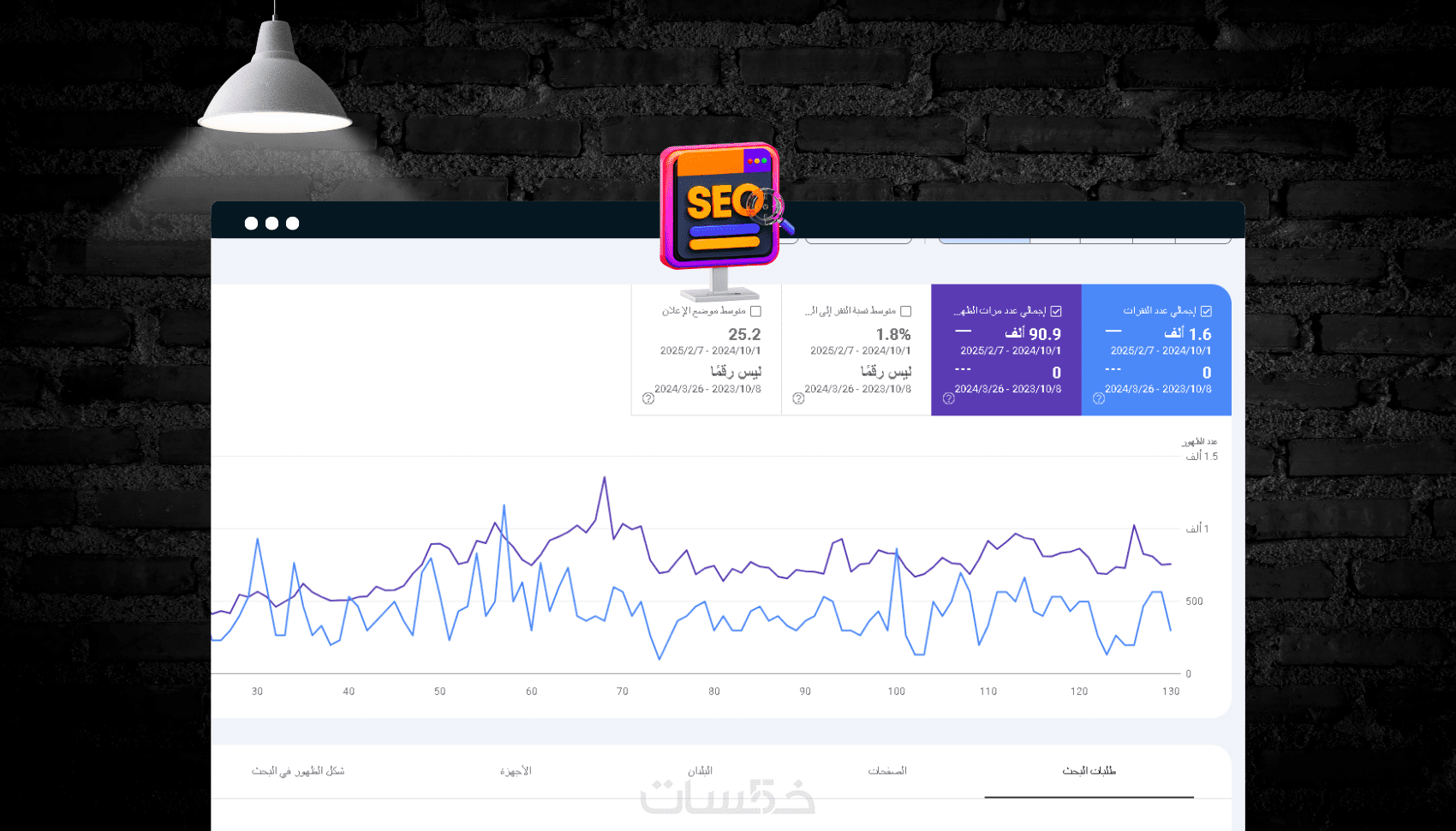Open help icon on average CTR card
Viewport: 1456px width, 831px height.
point(798,398)
